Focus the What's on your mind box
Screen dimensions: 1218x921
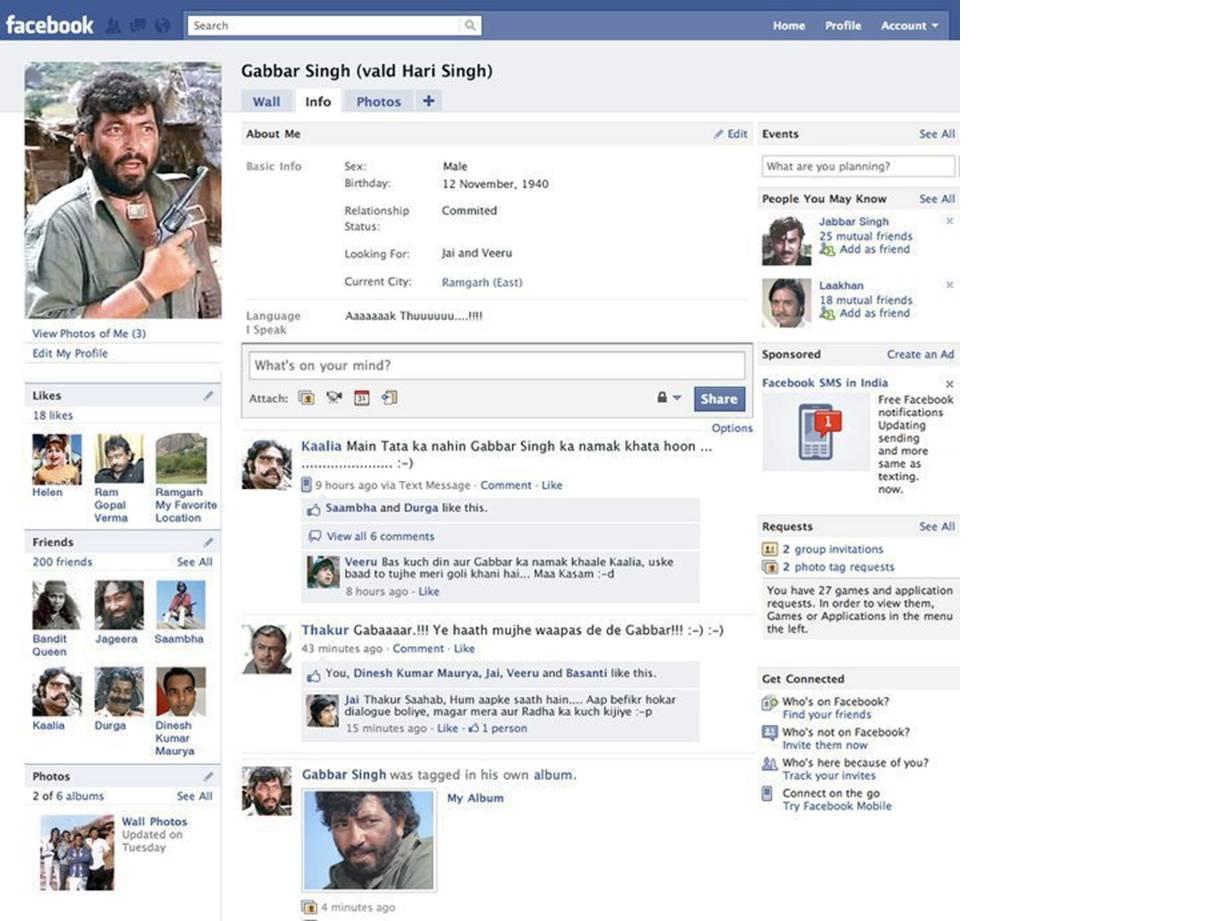(x=497, y=365)
